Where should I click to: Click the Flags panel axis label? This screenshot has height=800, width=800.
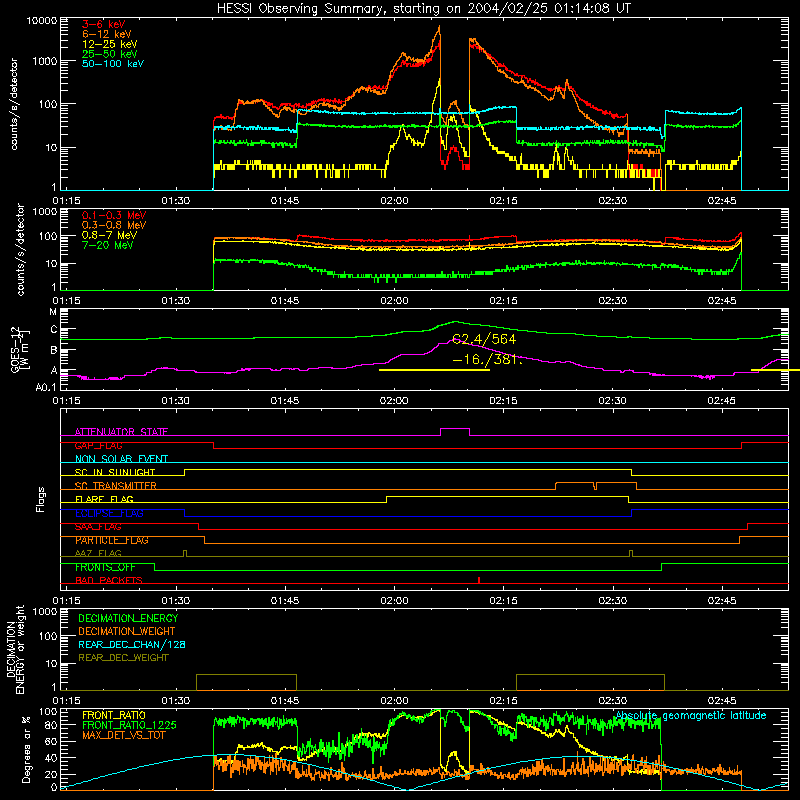coord(40,499)
